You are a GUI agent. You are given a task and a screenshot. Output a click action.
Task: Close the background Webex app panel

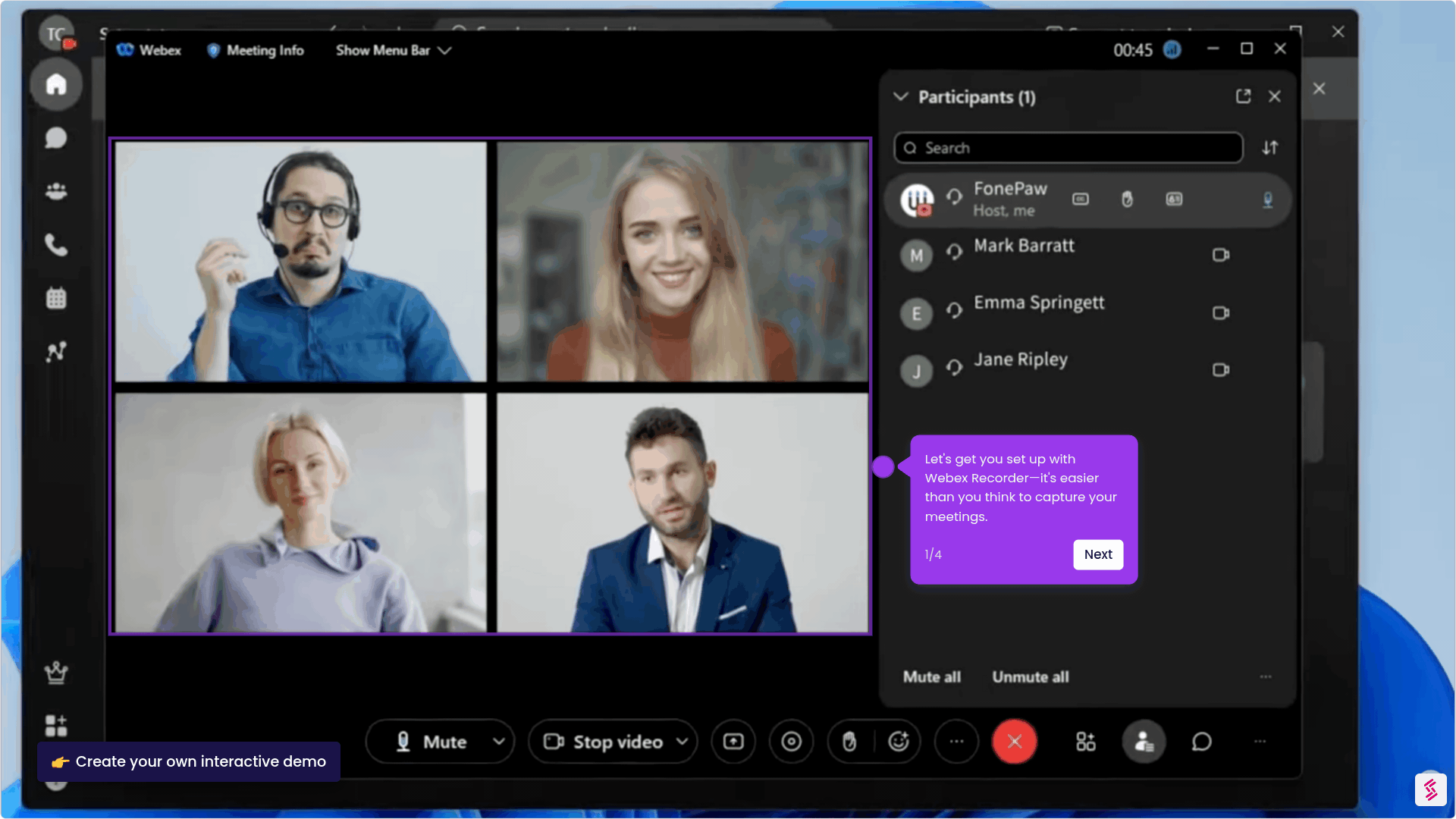tap(1319, 89)
